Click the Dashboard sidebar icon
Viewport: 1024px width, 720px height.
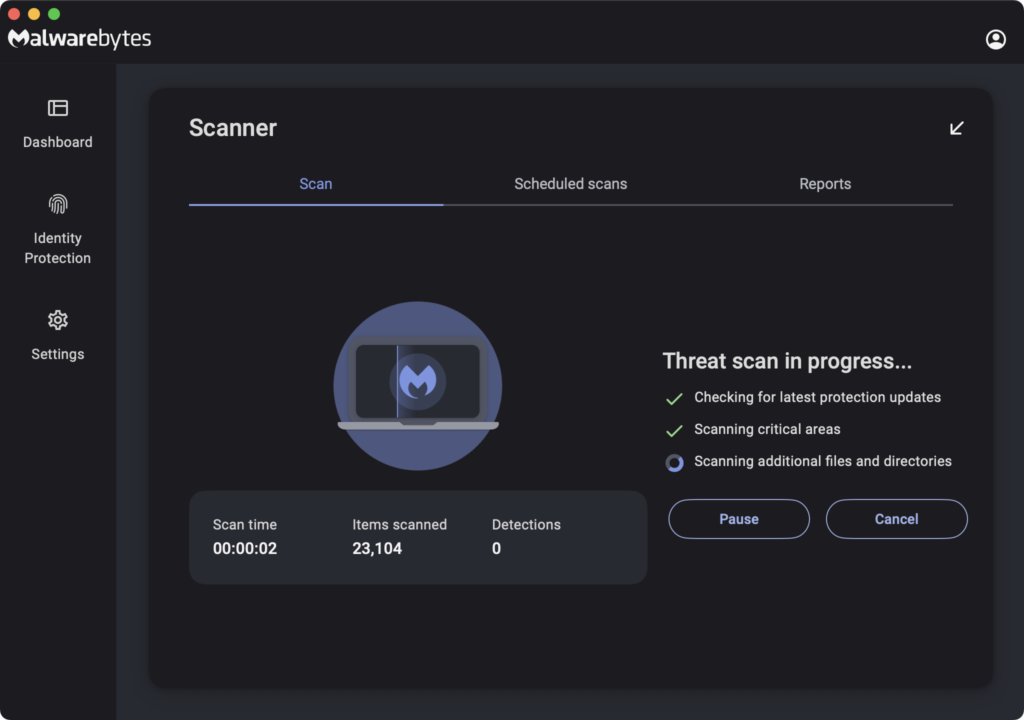[x=58, y=108]
